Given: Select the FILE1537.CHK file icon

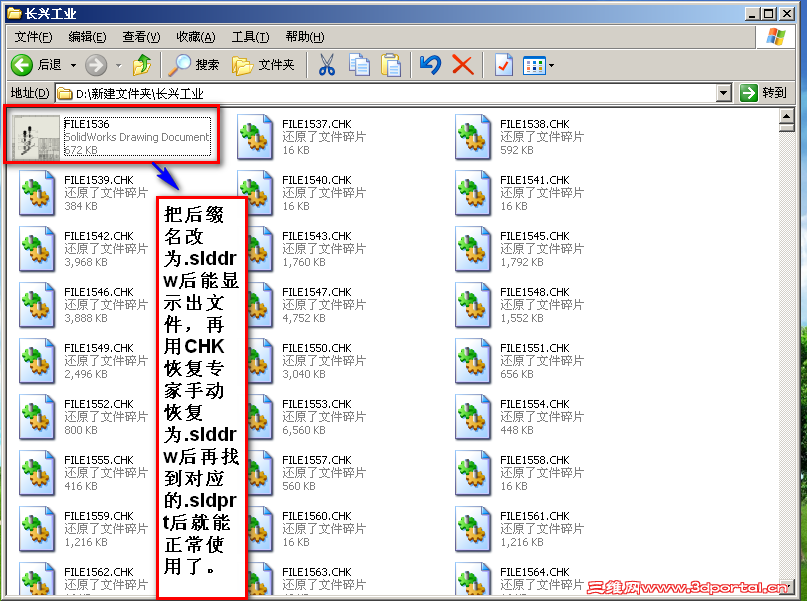Looking at the screenshot, I should pos(255,137).
